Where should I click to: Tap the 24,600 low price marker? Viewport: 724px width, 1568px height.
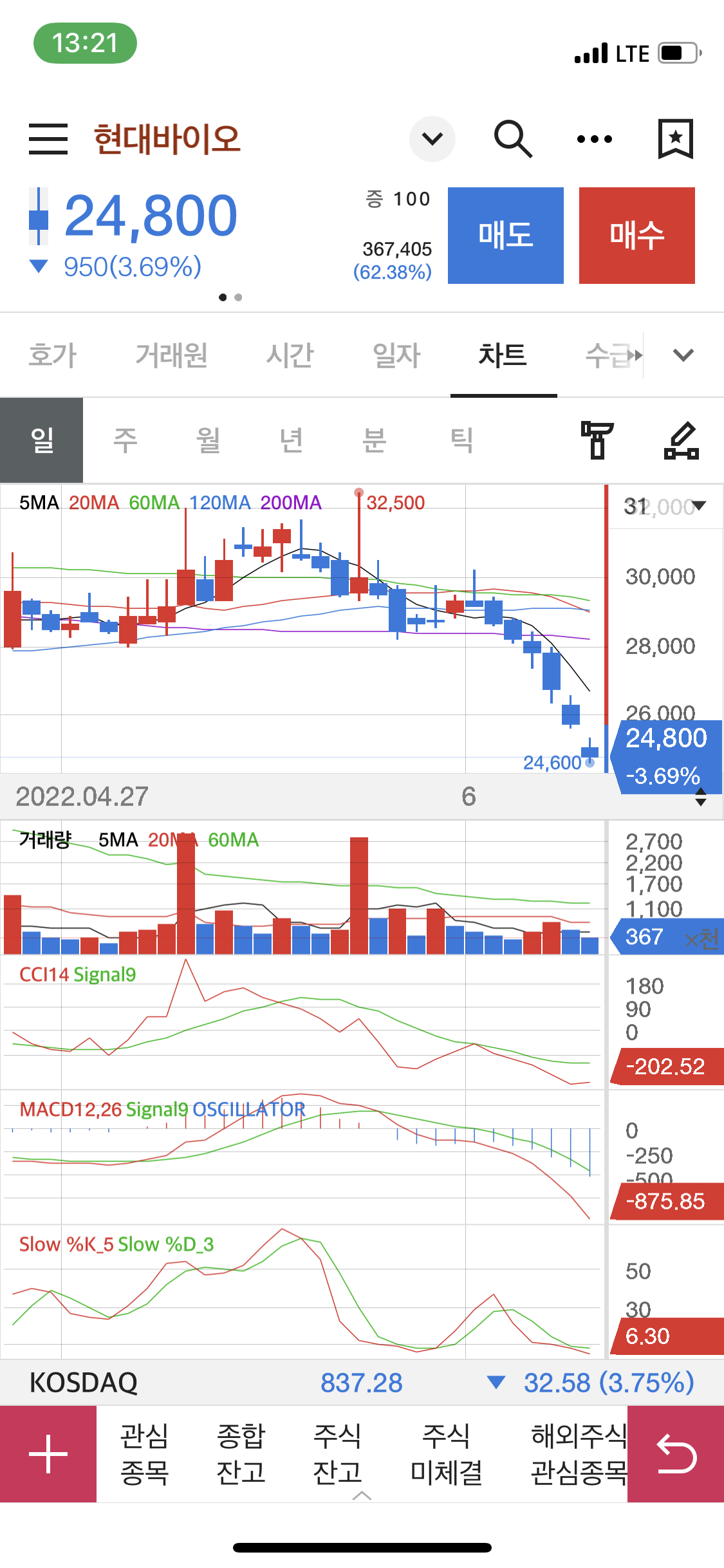click(552, 763)
